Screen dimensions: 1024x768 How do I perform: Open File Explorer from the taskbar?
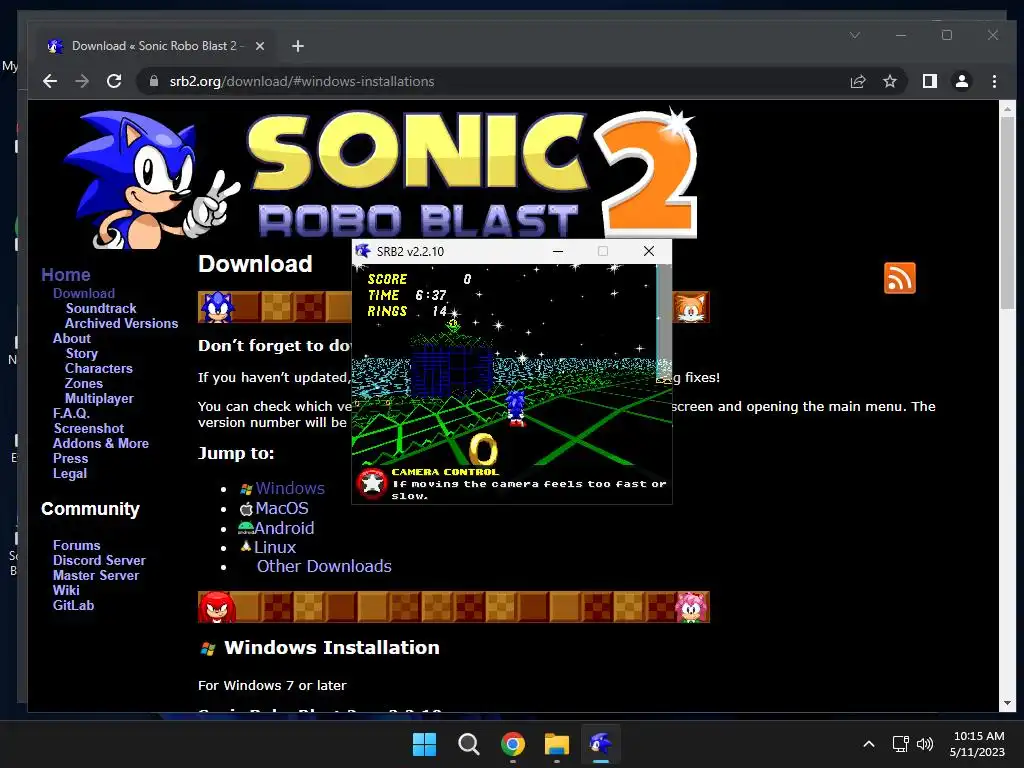click(x=556, y=744)
